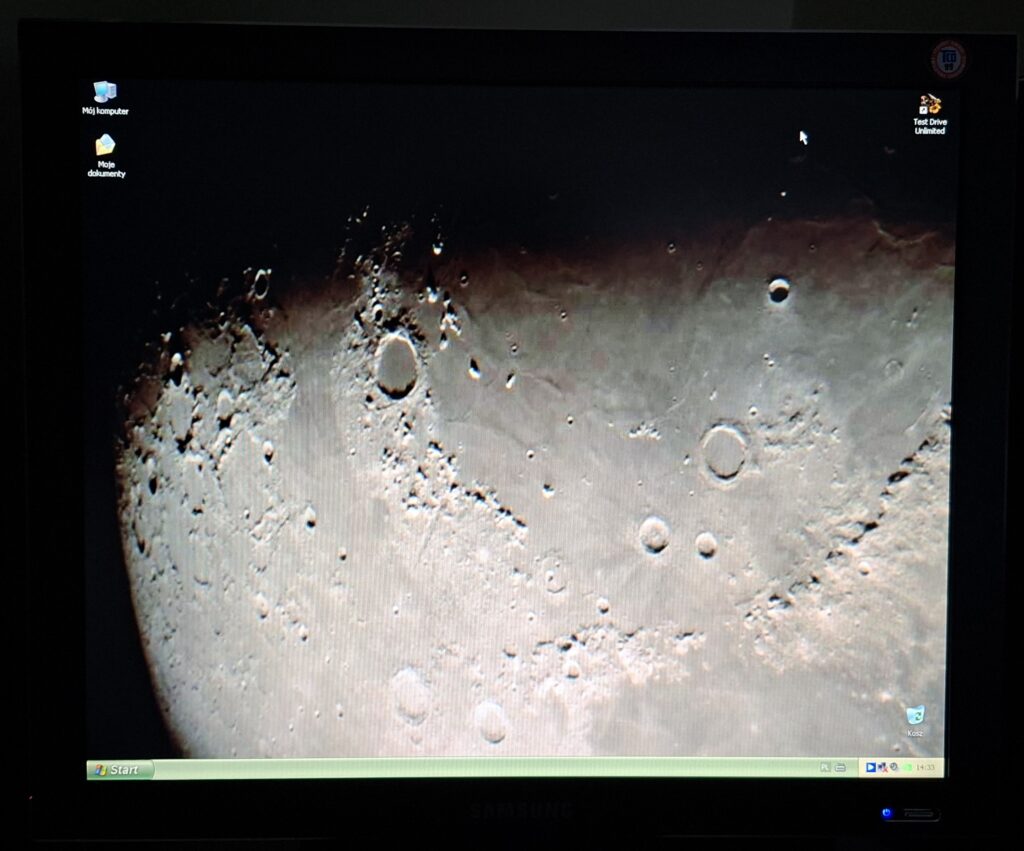Click the "Kosz" text label
1024x851 pixels.
click(x=914, y=733)
